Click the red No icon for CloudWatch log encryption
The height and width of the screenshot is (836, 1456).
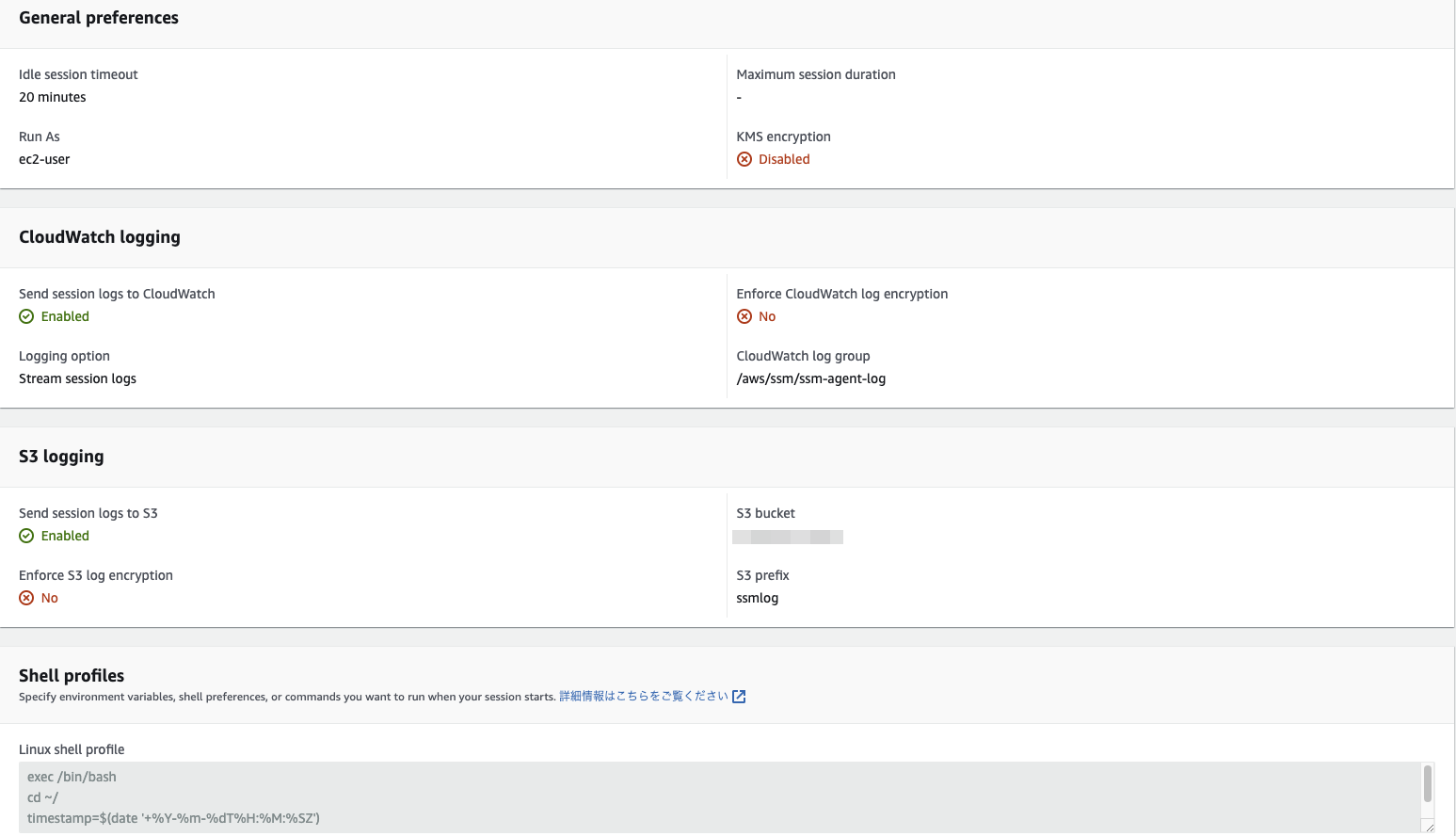click(744, 316)
